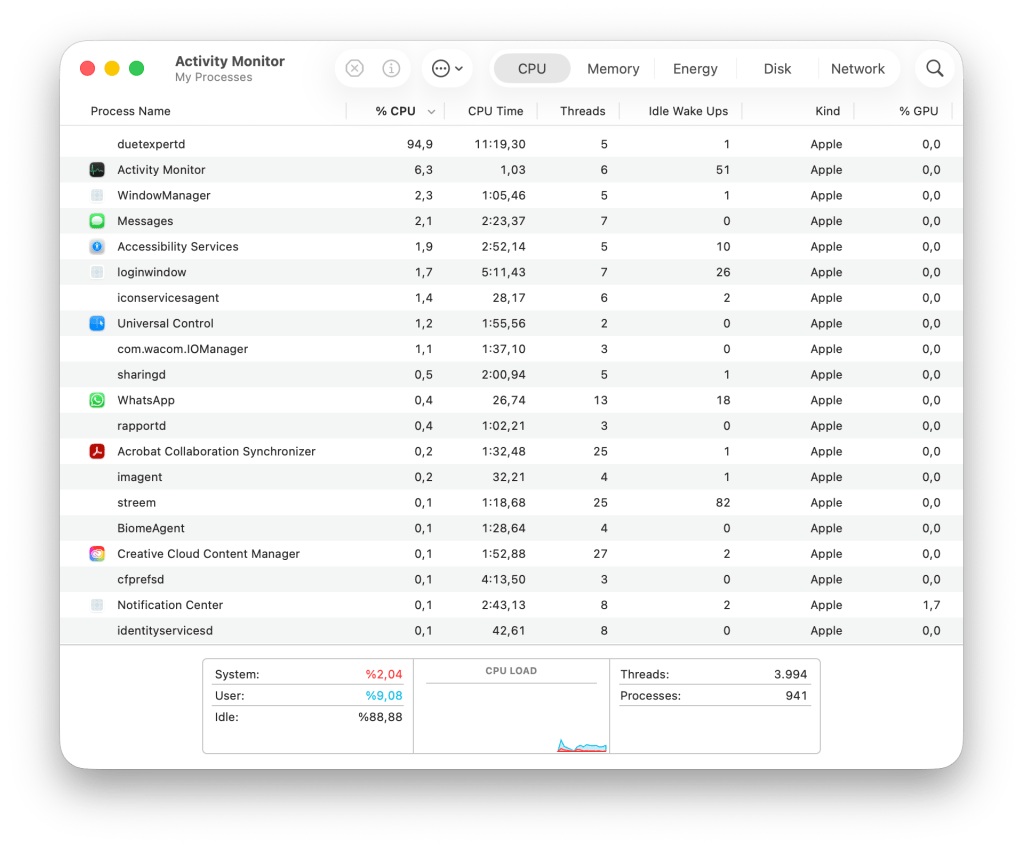
Task: Click the Messages app icon
Action: 97,221
